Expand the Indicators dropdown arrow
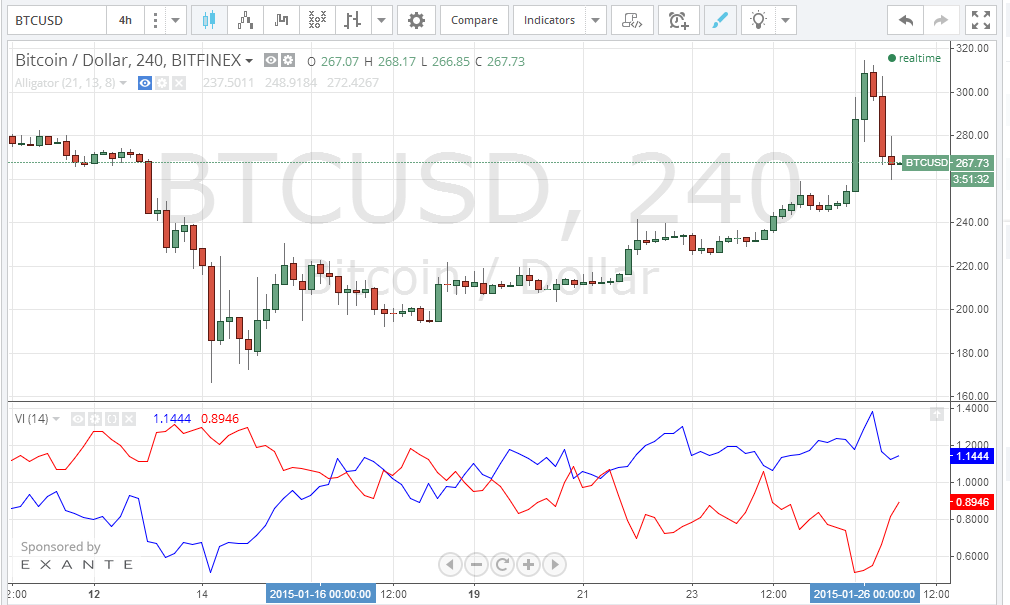Viewport: 1010px width, 605px height. click(x=595, y=21)
